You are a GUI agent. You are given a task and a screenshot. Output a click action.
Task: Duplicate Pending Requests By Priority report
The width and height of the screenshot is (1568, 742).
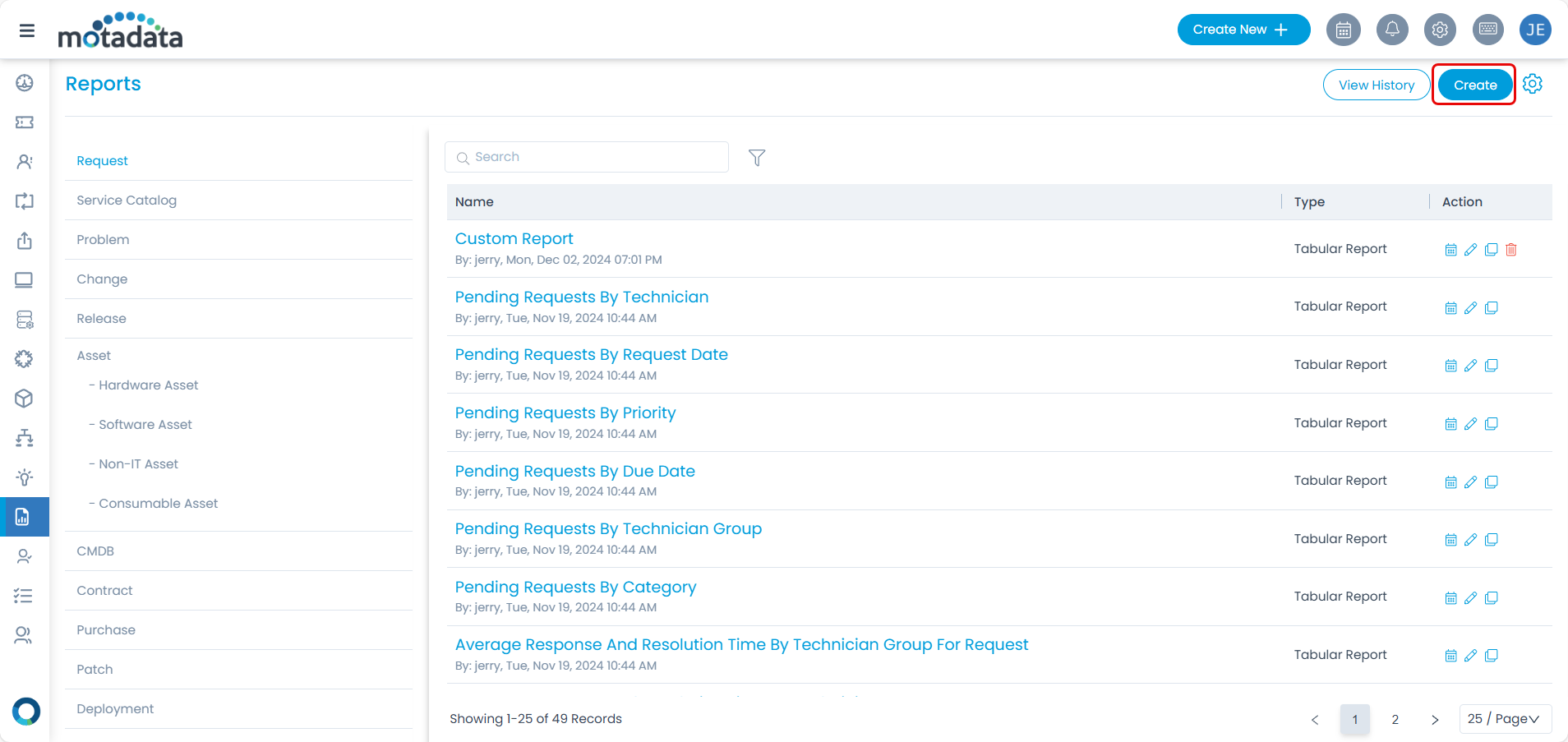click(x=1491, y=424)
